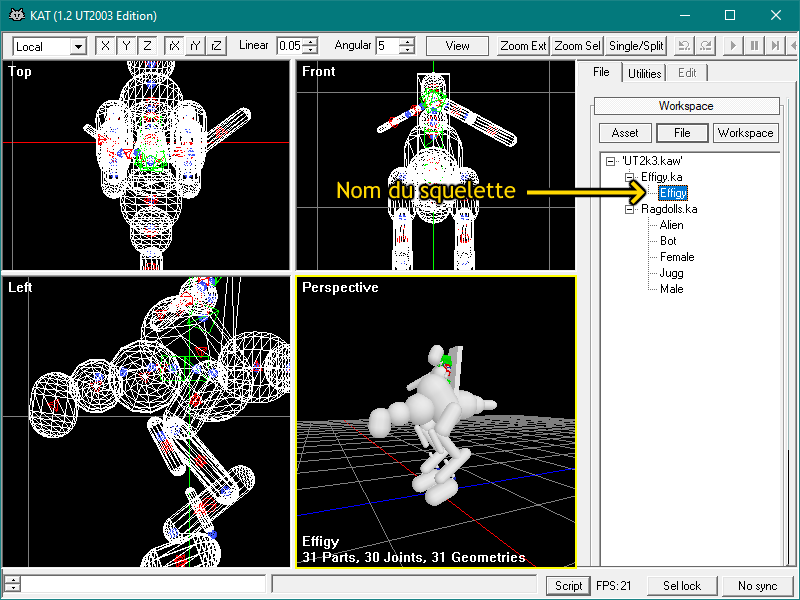Collapse the 'UT2k3.kaw' workspace tree node
The image size is (800, 600).
click(x=610, y=161)
